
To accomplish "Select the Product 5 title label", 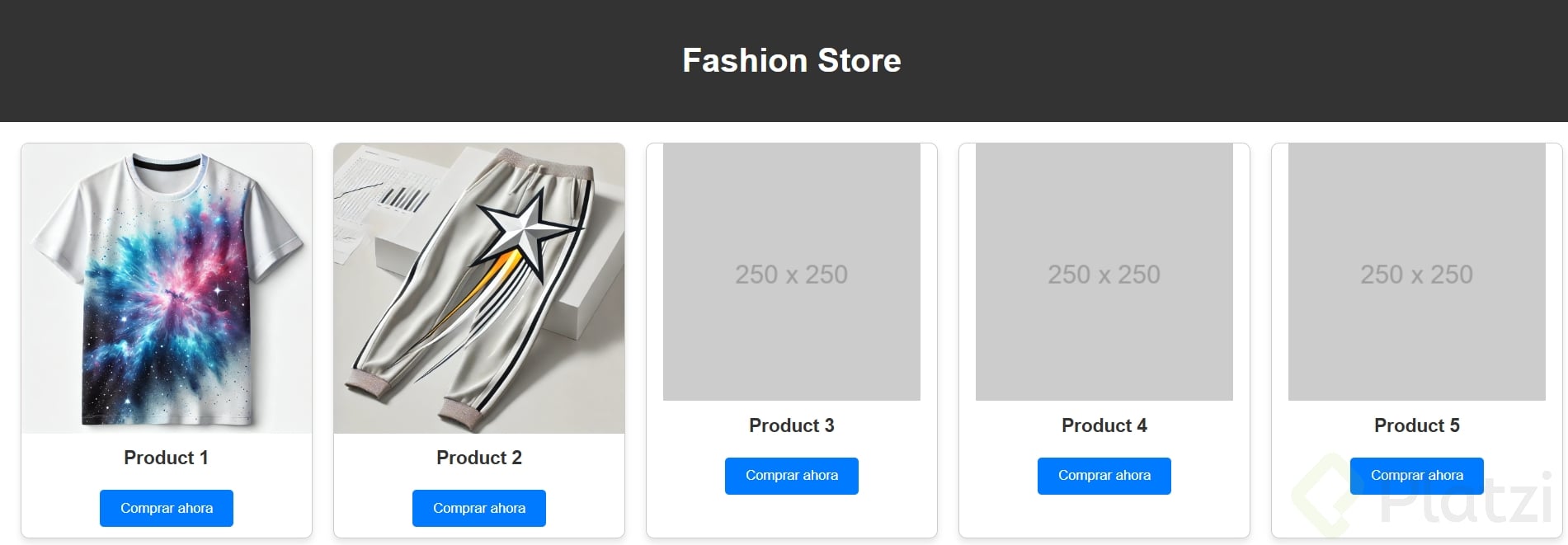I will pos(1416,425).
